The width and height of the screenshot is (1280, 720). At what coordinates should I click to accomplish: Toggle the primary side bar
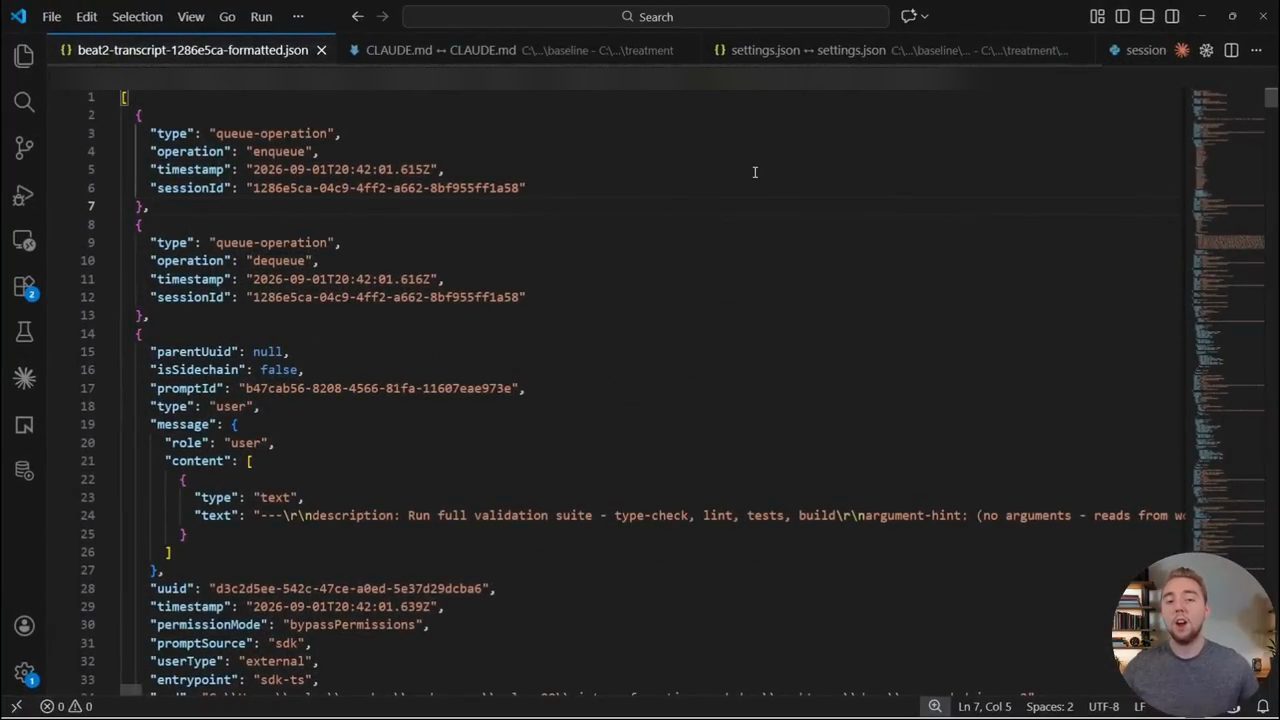(1122, 16)
